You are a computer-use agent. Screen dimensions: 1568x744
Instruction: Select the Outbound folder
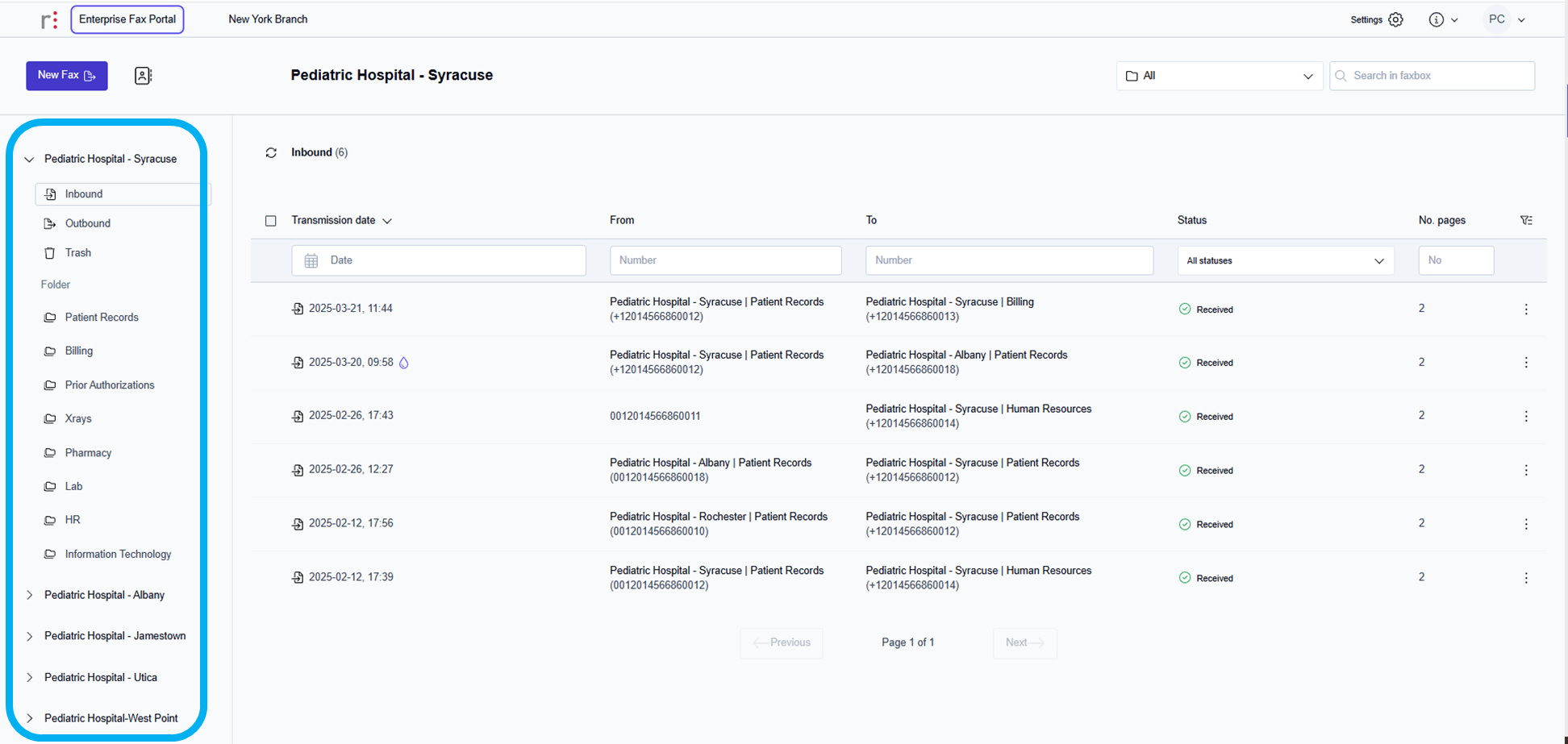click(x=88, y=224)
